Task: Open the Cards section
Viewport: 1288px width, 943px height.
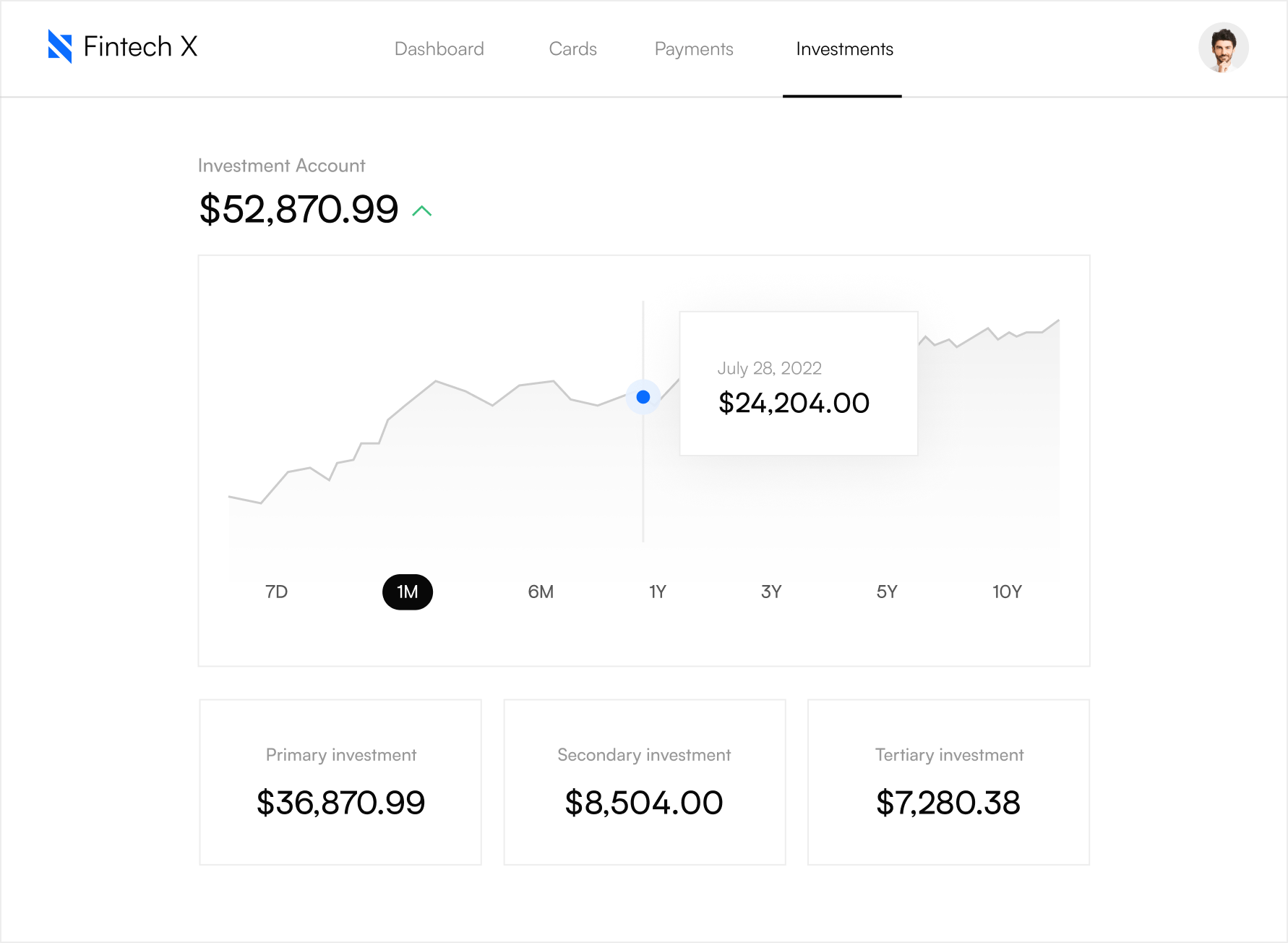Action: 572,48
